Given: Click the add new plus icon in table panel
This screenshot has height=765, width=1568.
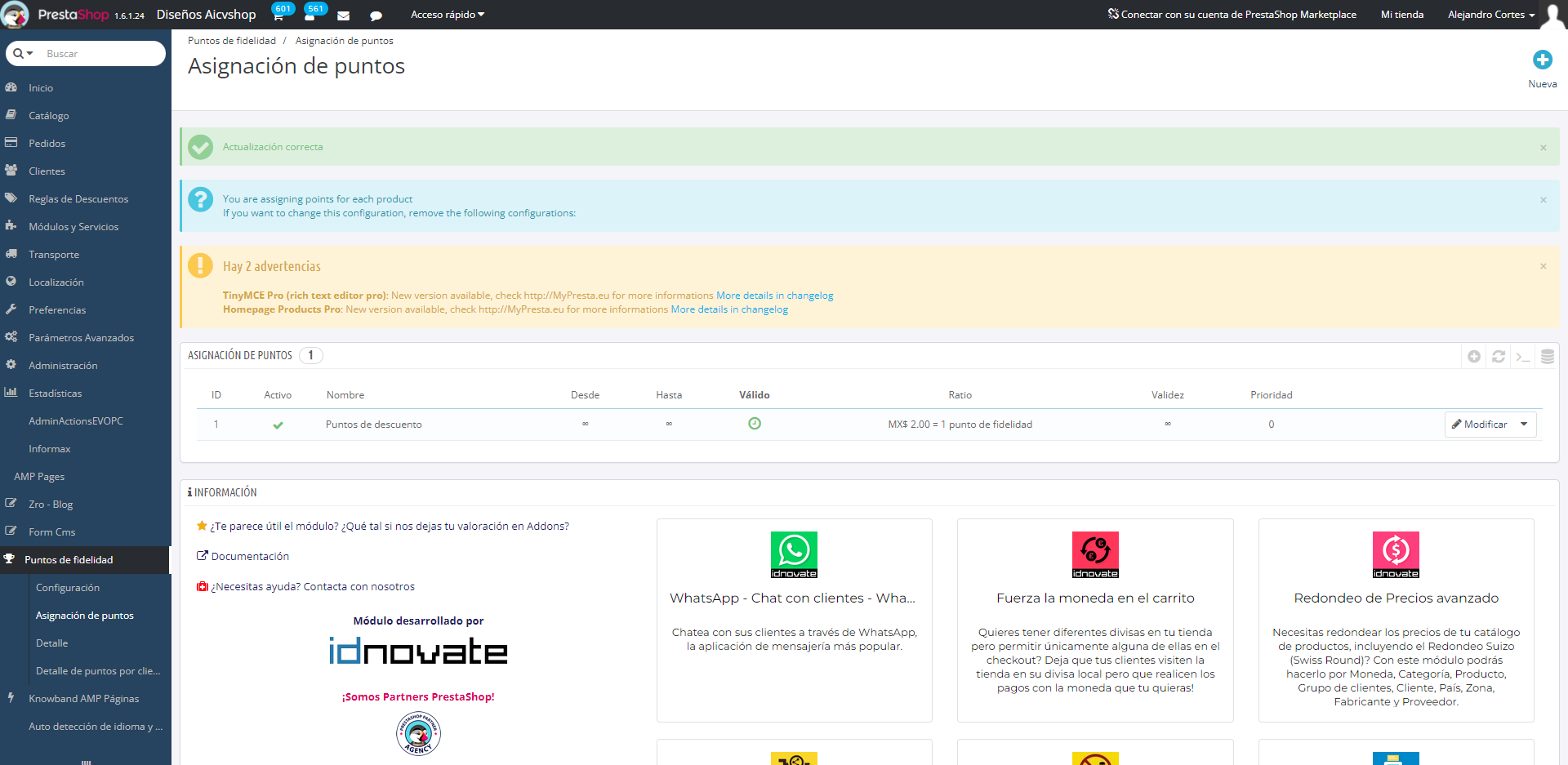Looking at the screenshot, I should tap(1474, 357).
